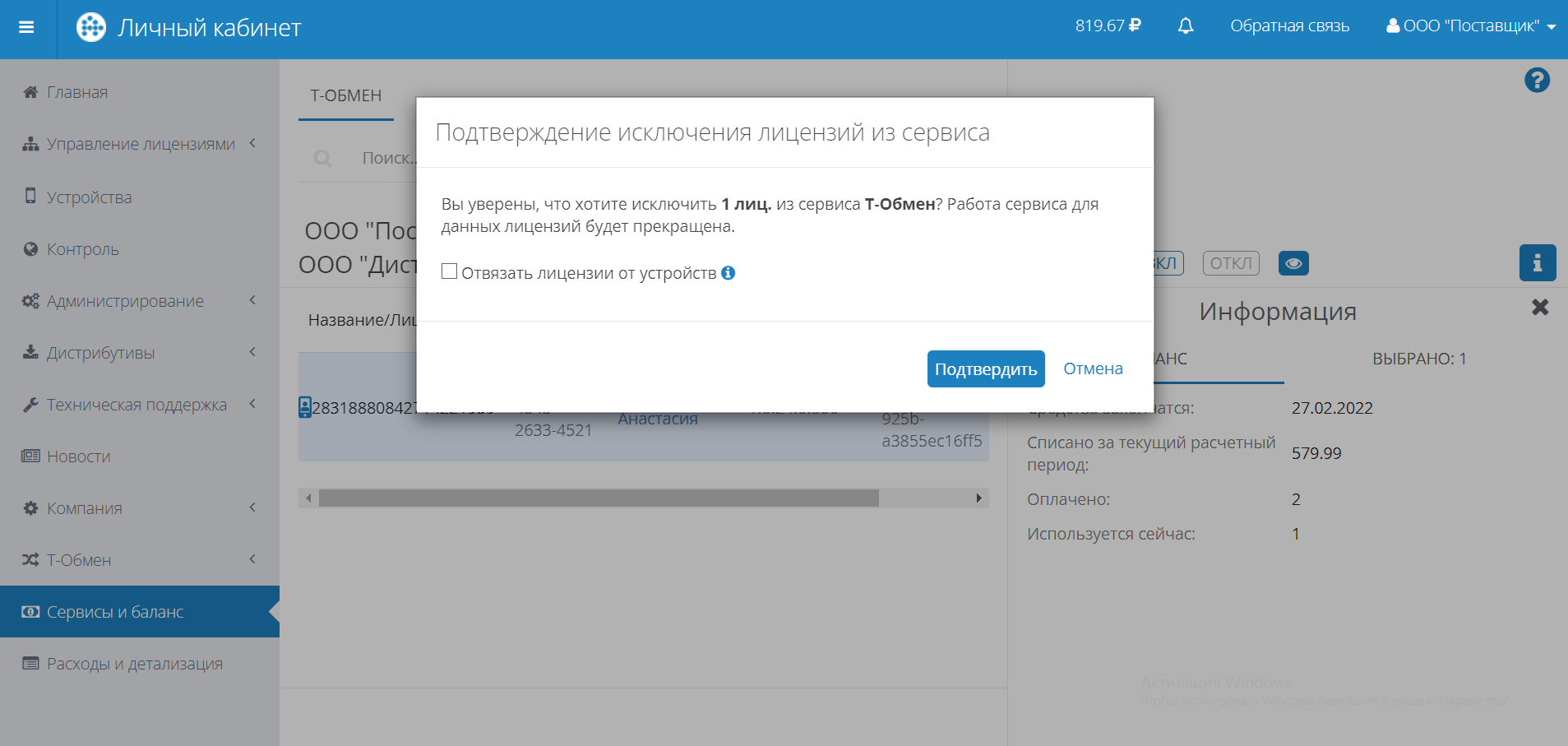Screen dimensions: 1568x746
Task: Select license row icon 2831888084
Action: (305, 407)
